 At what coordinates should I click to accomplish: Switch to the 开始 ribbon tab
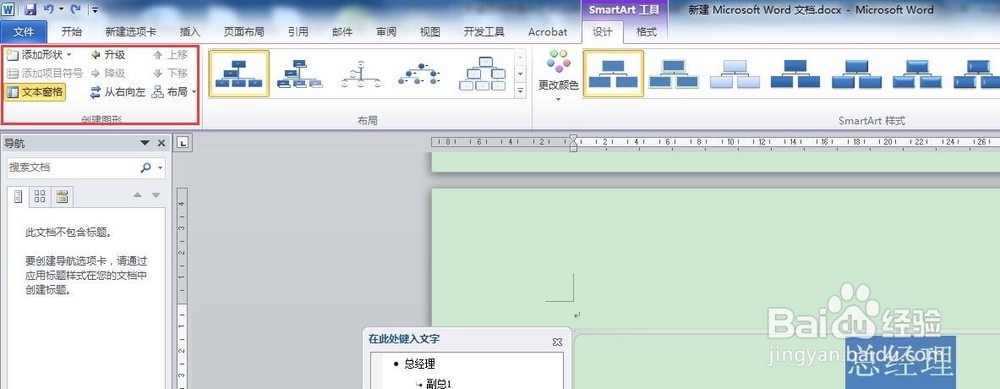click(71, 32)
